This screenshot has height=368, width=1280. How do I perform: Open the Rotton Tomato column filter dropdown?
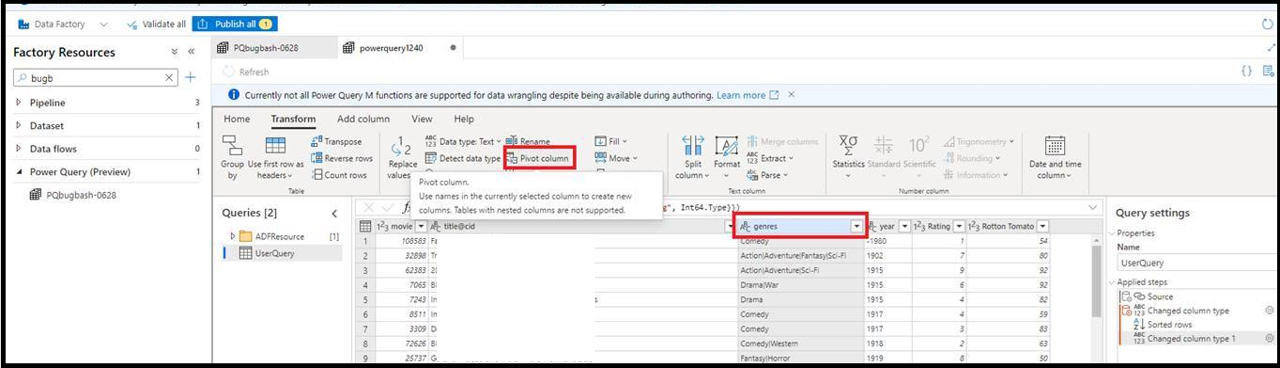point(1043,226)
